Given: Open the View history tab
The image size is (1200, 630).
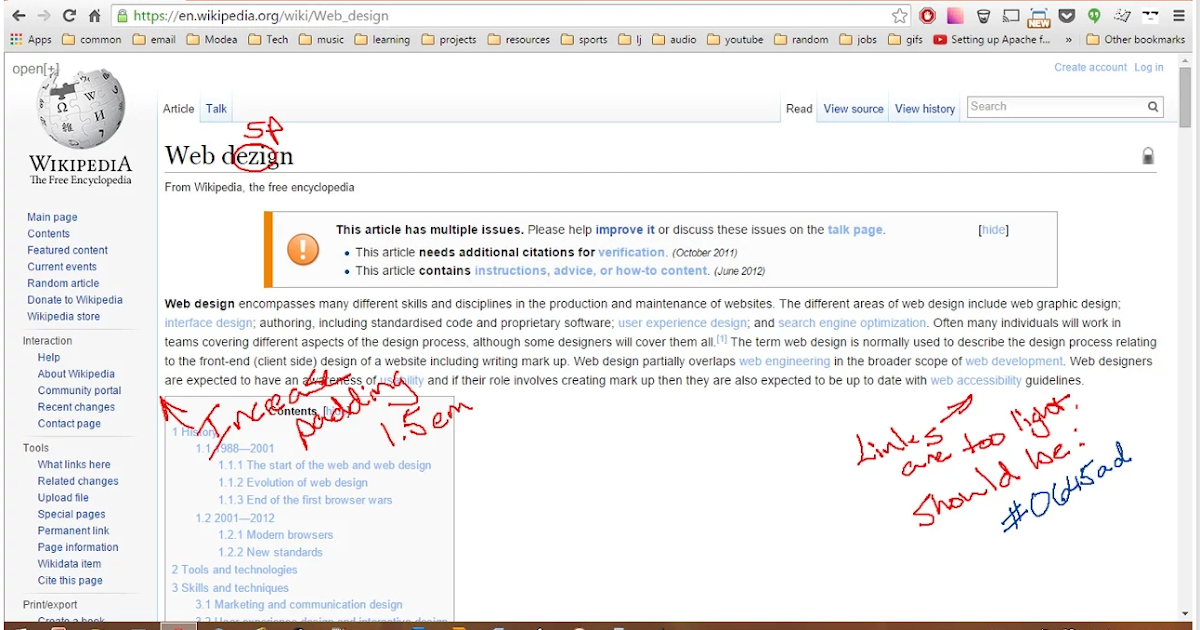Looking at the screenshot, I should coord(925,109).
